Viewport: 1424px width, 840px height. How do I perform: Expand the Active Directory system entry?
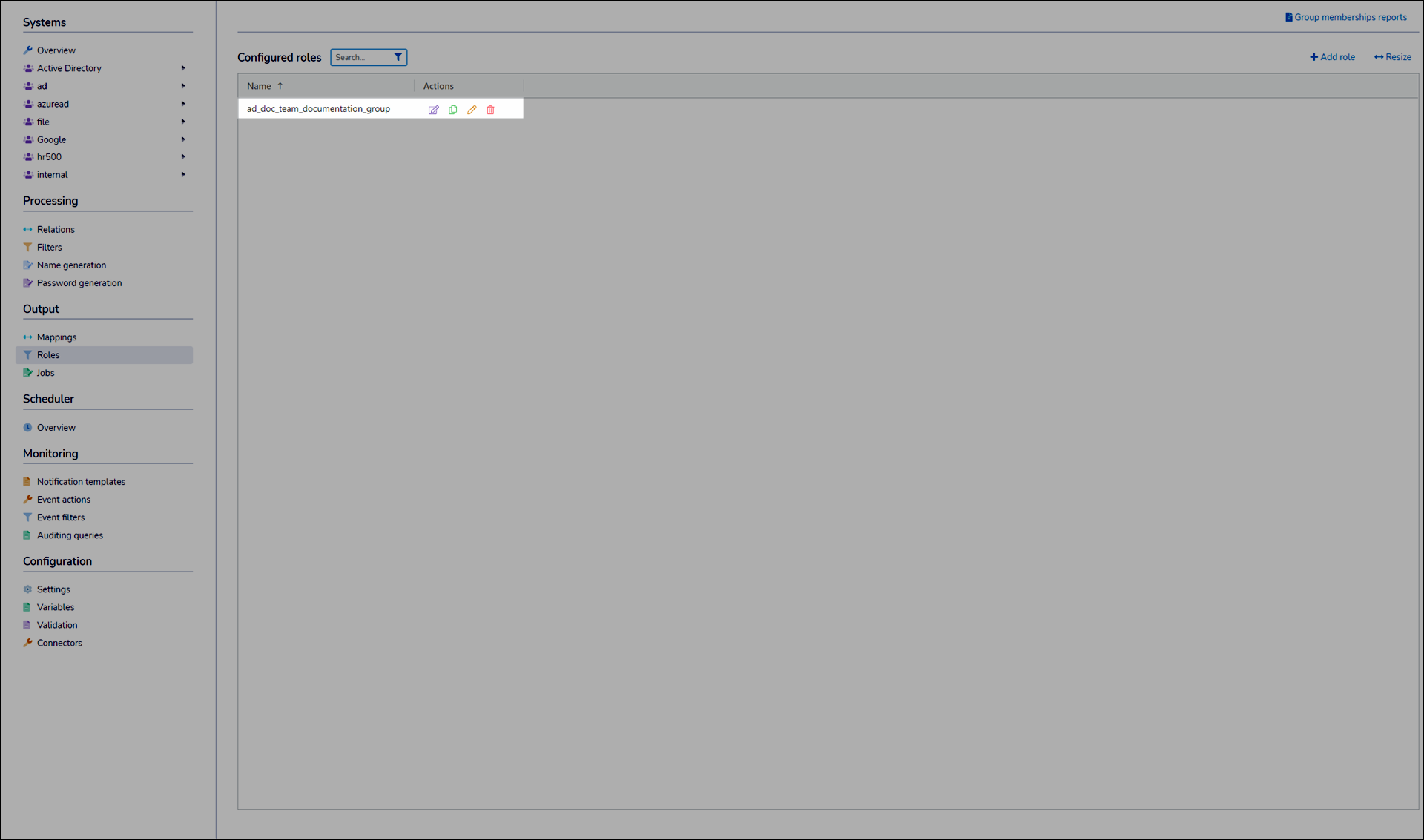(x=183, y=67)
